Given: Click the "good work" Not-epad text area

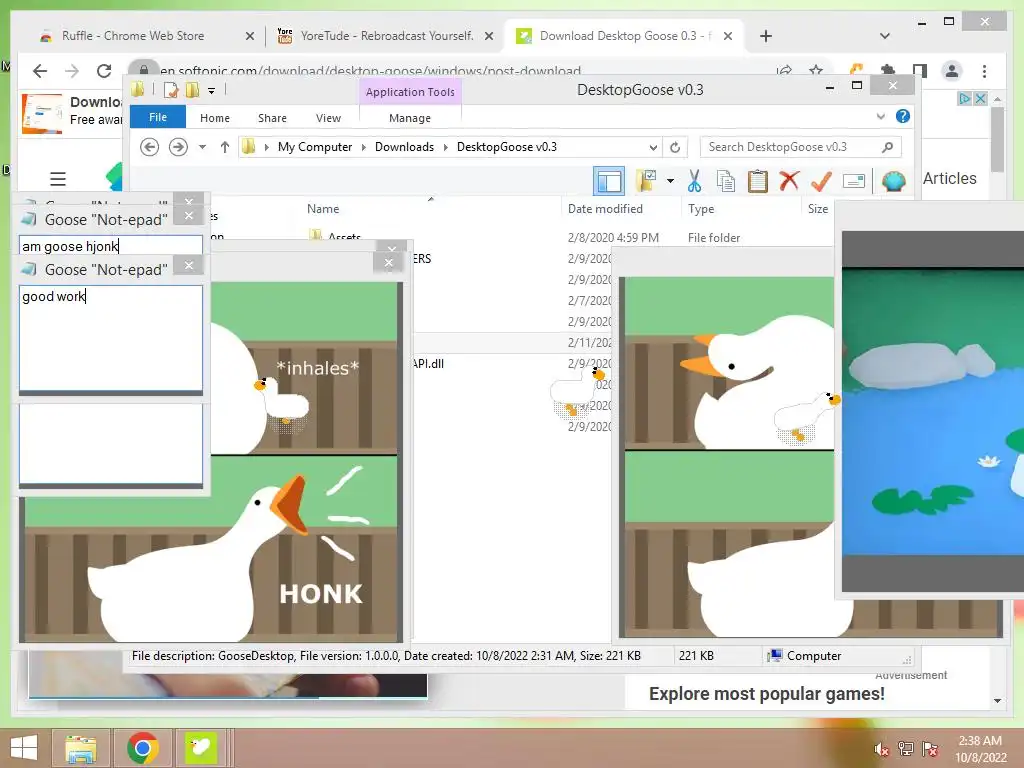Looking at the screenshot, I should tap(111, 338).
